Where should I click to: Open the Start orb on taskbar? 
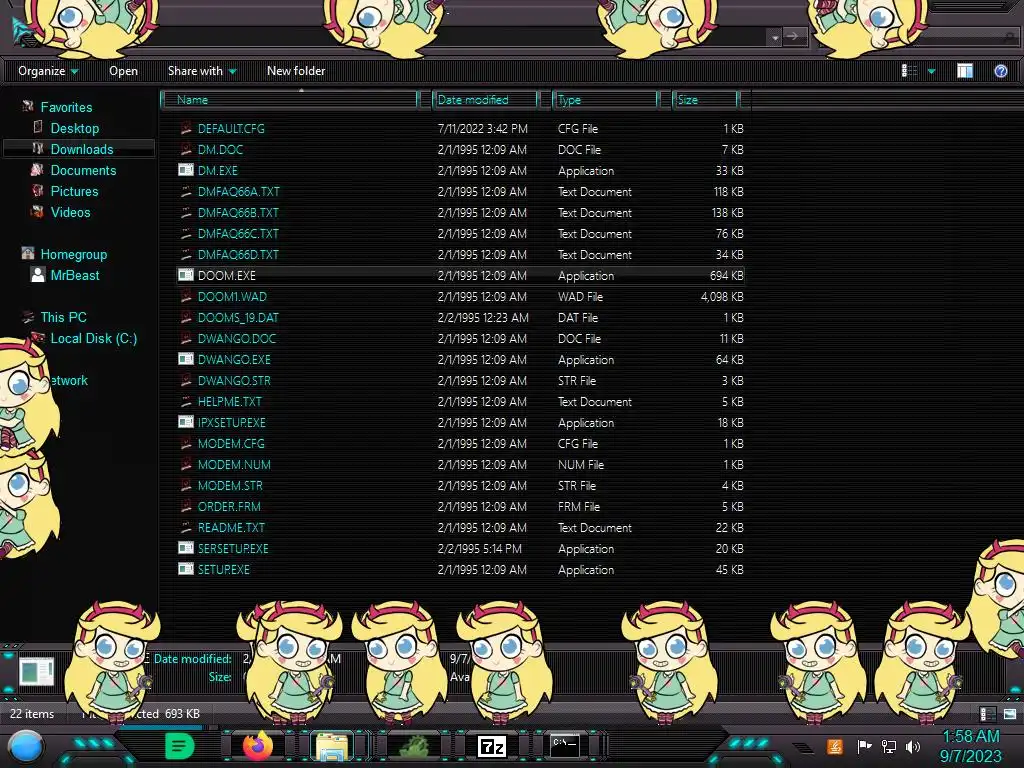(25, 746)
